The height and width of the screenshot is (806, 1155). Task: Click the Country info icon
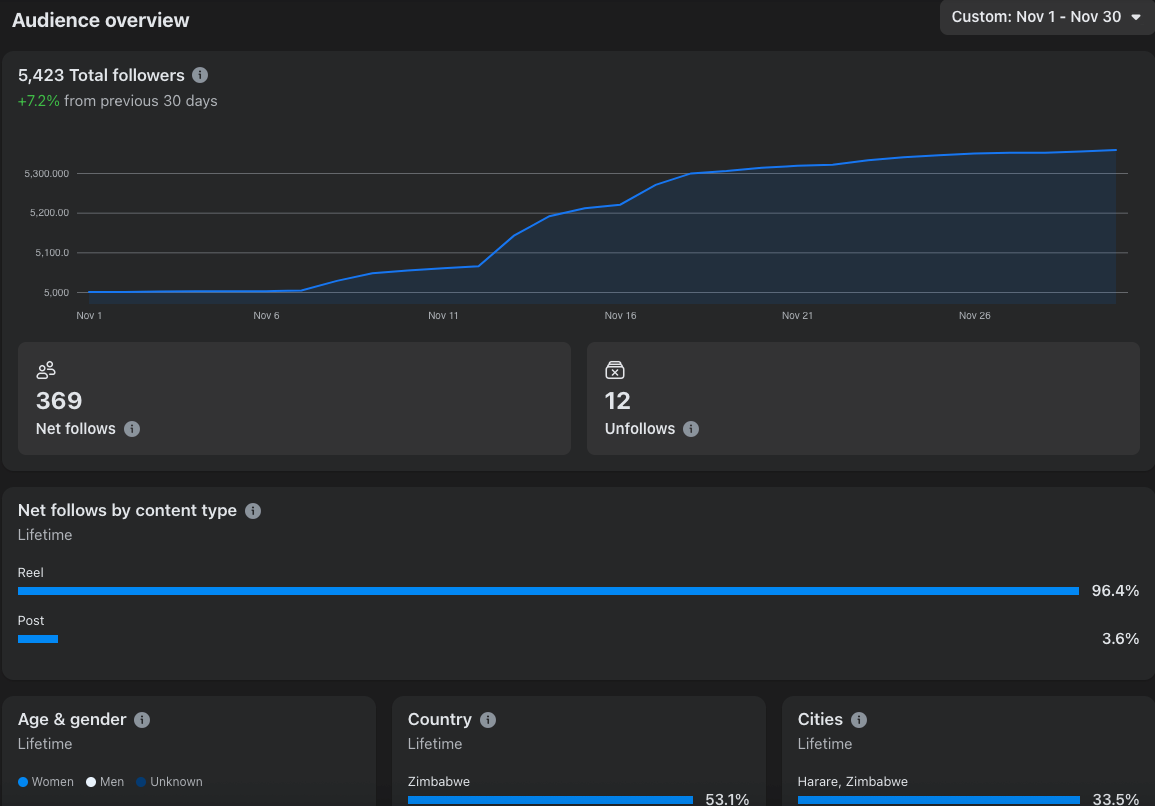[488, 720]
